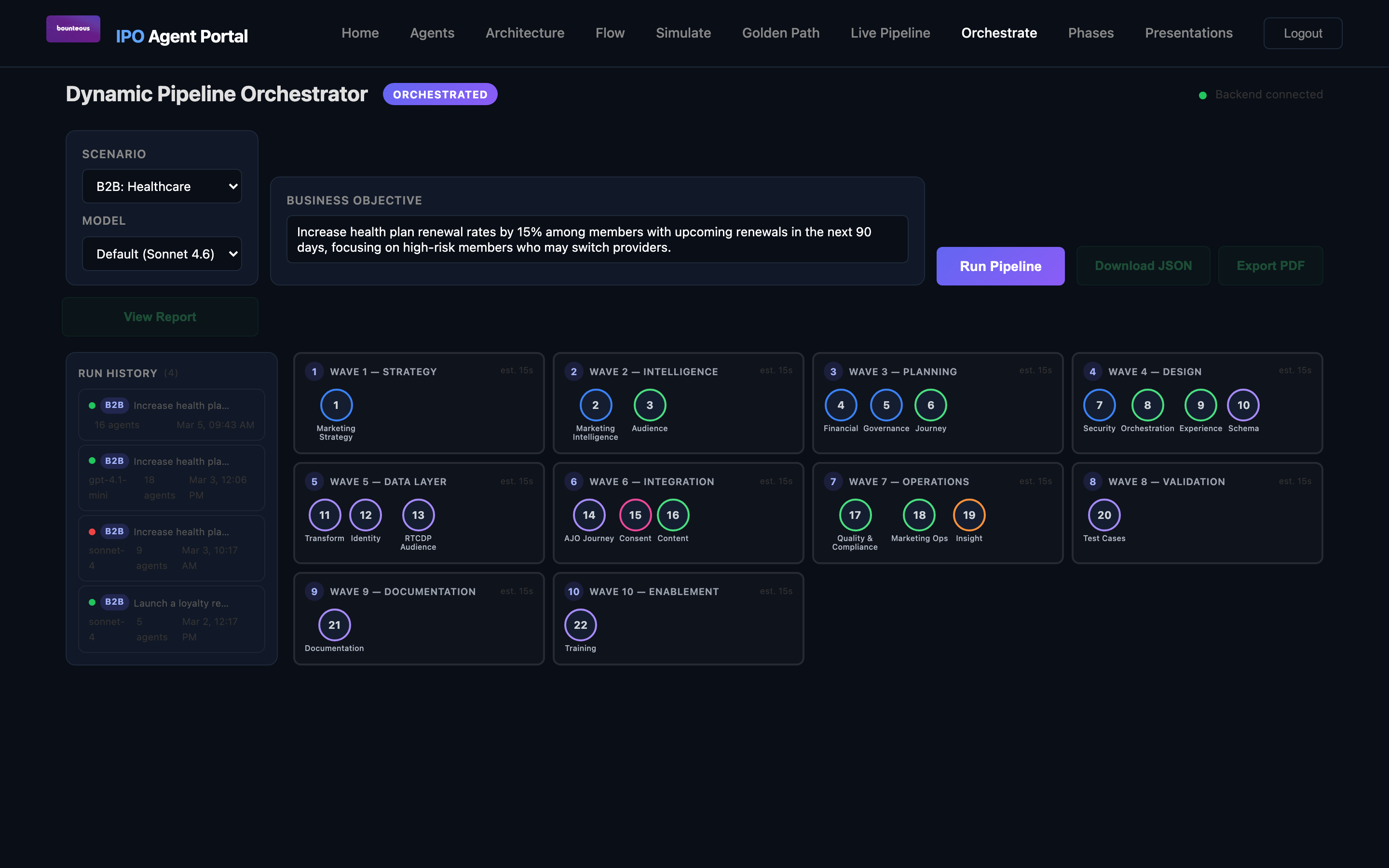Click the bounteous logo

point(73,28)
